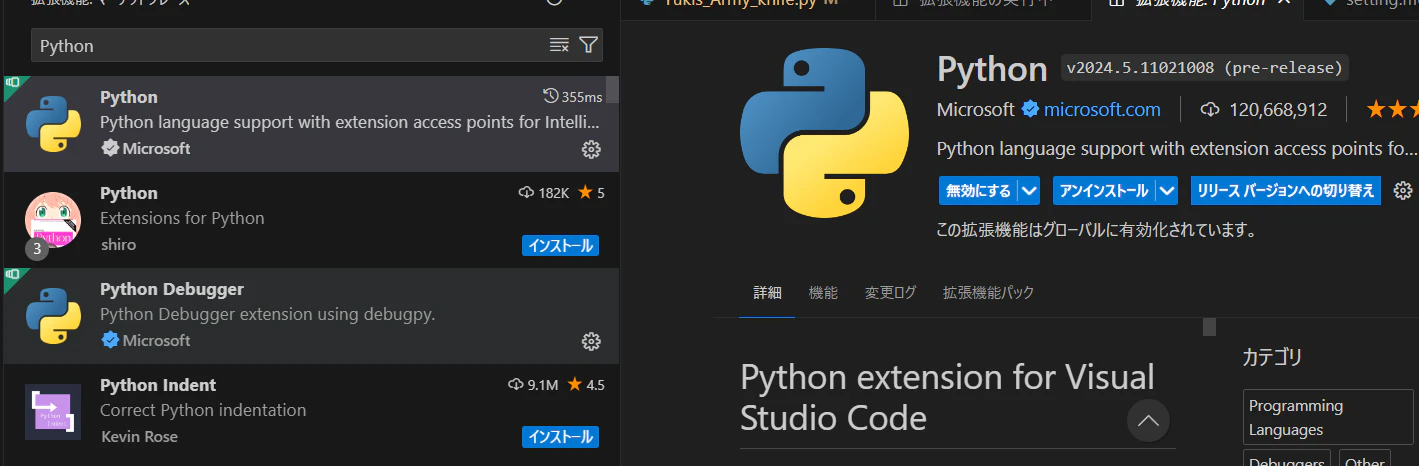
Task: Click the 9.1M download count of Python Indent
Action: tap(534, 385)
